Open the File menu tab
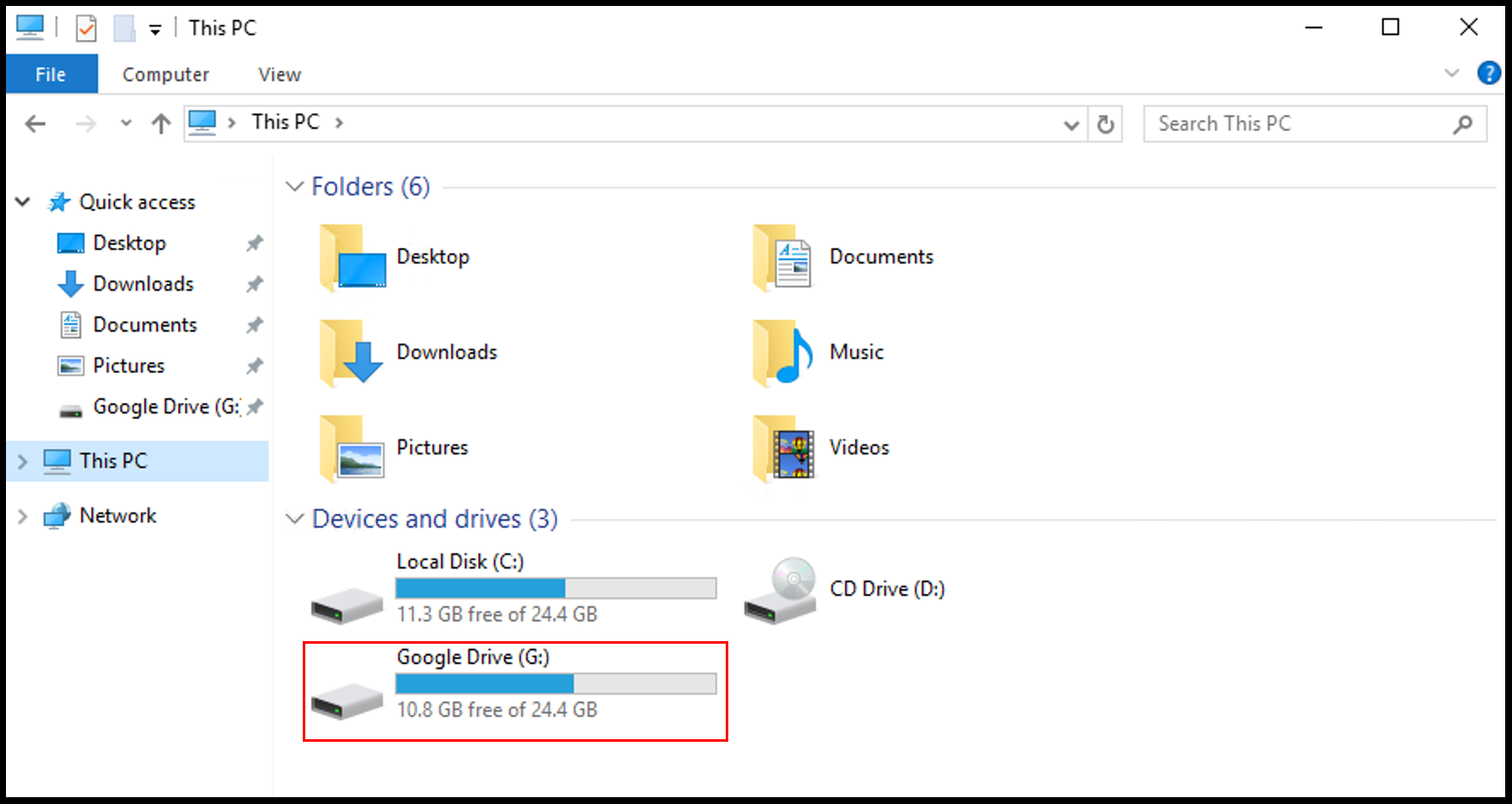Viewport: 1512px width, 804px height. point(51,74)
